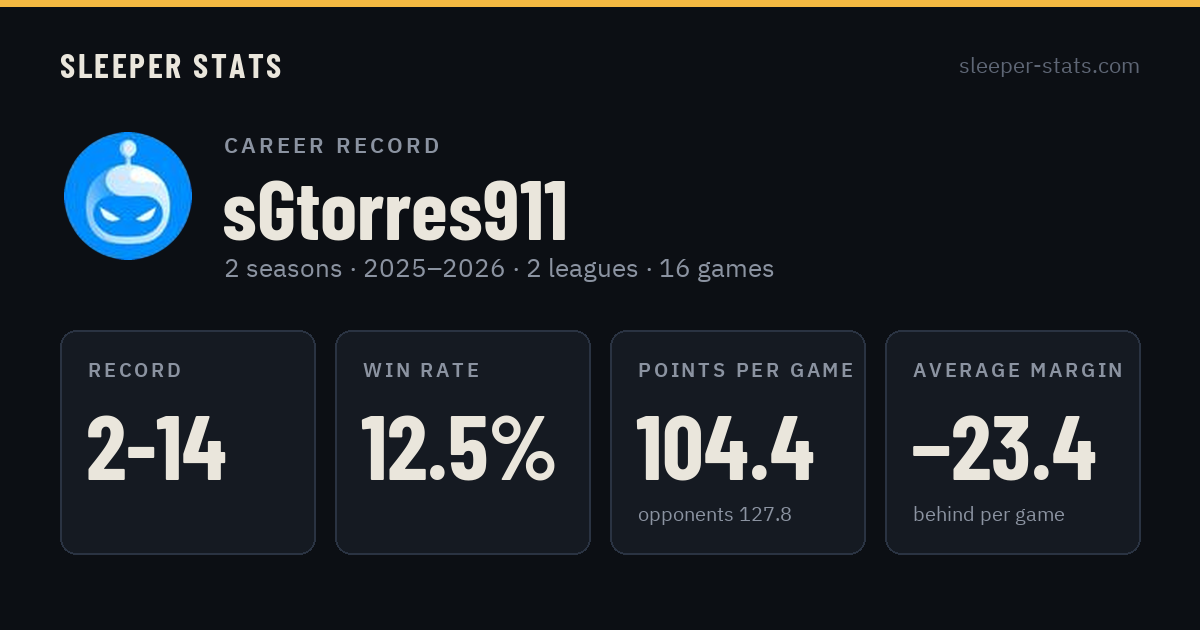
Task: Open the RECORD stat card
Action: [188, 442]
